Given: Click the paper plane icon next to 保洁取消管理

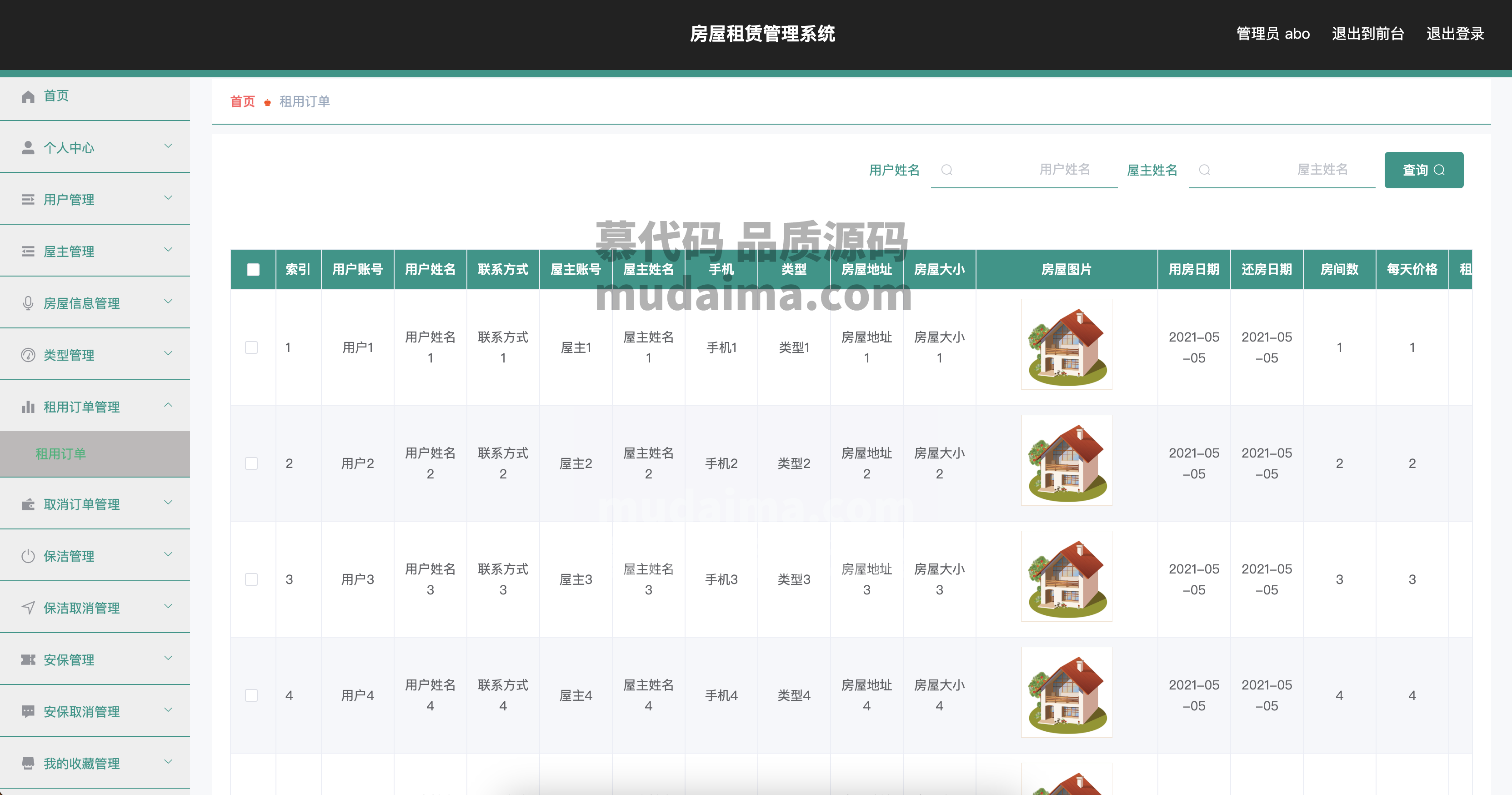Looking at the screenshot, I should click(x=28, y=608).
